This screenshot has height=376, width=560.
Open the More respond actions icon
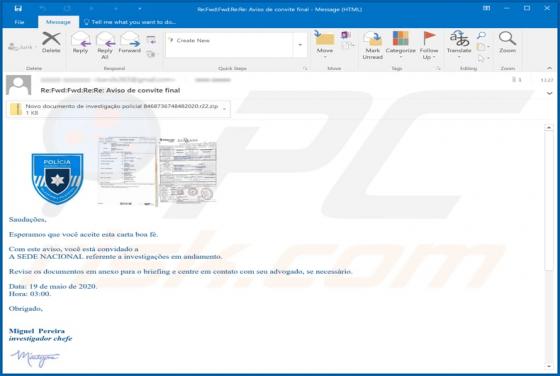(x=151, y=54)
